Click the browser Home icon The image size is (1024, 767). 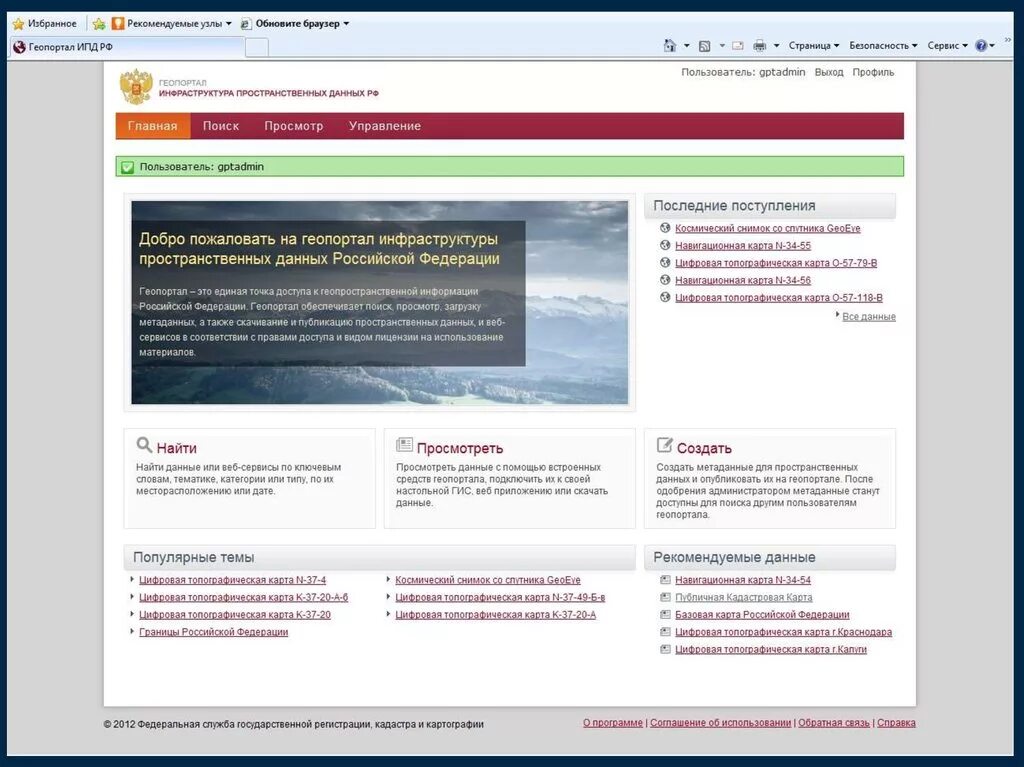669,45
